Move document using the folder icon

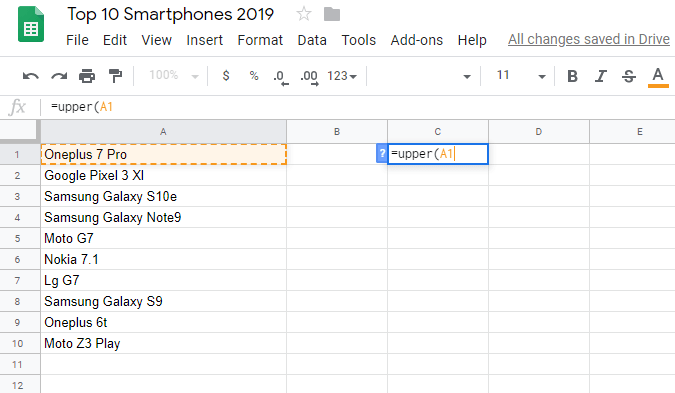[332, 14]
